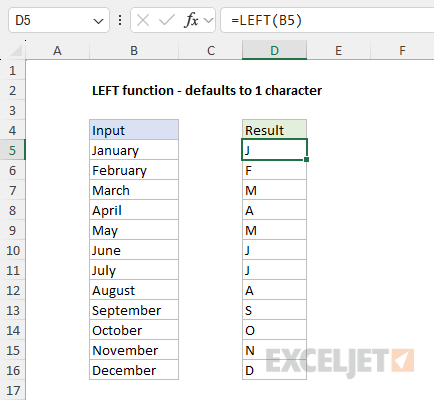Select the cell containing October
Viewport: 434px width, 400px height.
click(134, 330)
